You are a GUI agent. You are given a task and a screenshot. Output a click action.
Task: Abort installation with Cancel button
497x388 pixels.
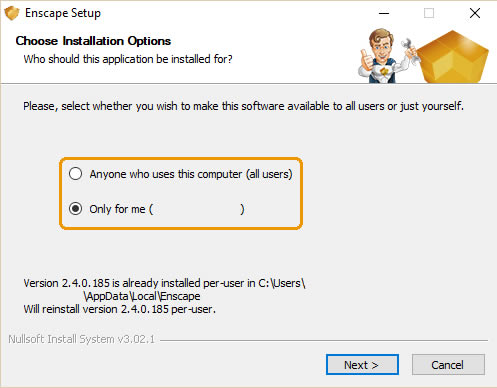pos(448,365)
